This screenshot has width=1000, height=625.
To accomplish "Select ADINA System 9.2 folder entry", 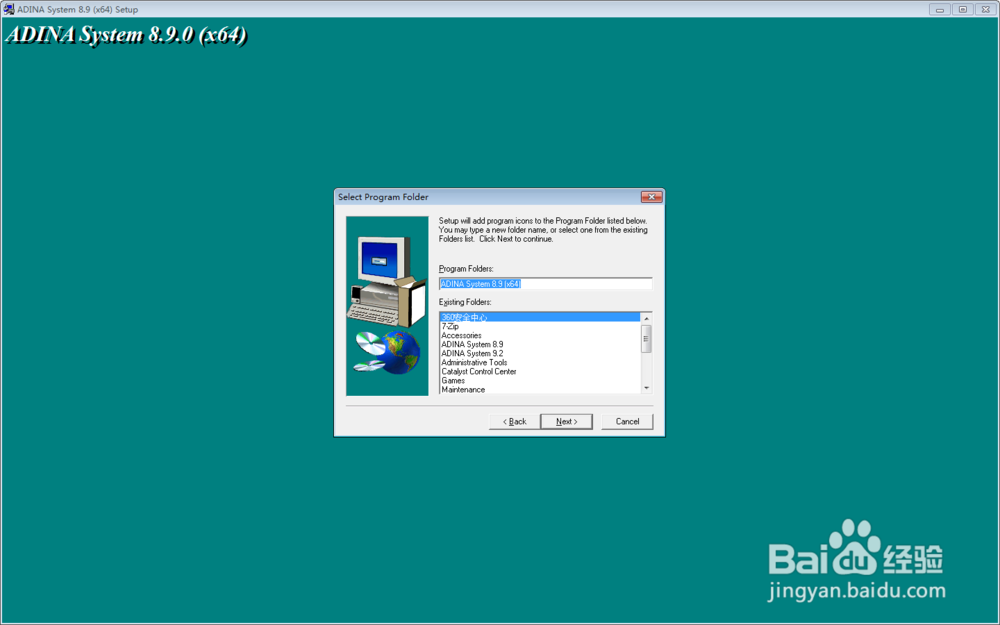I will coord(540,353).
